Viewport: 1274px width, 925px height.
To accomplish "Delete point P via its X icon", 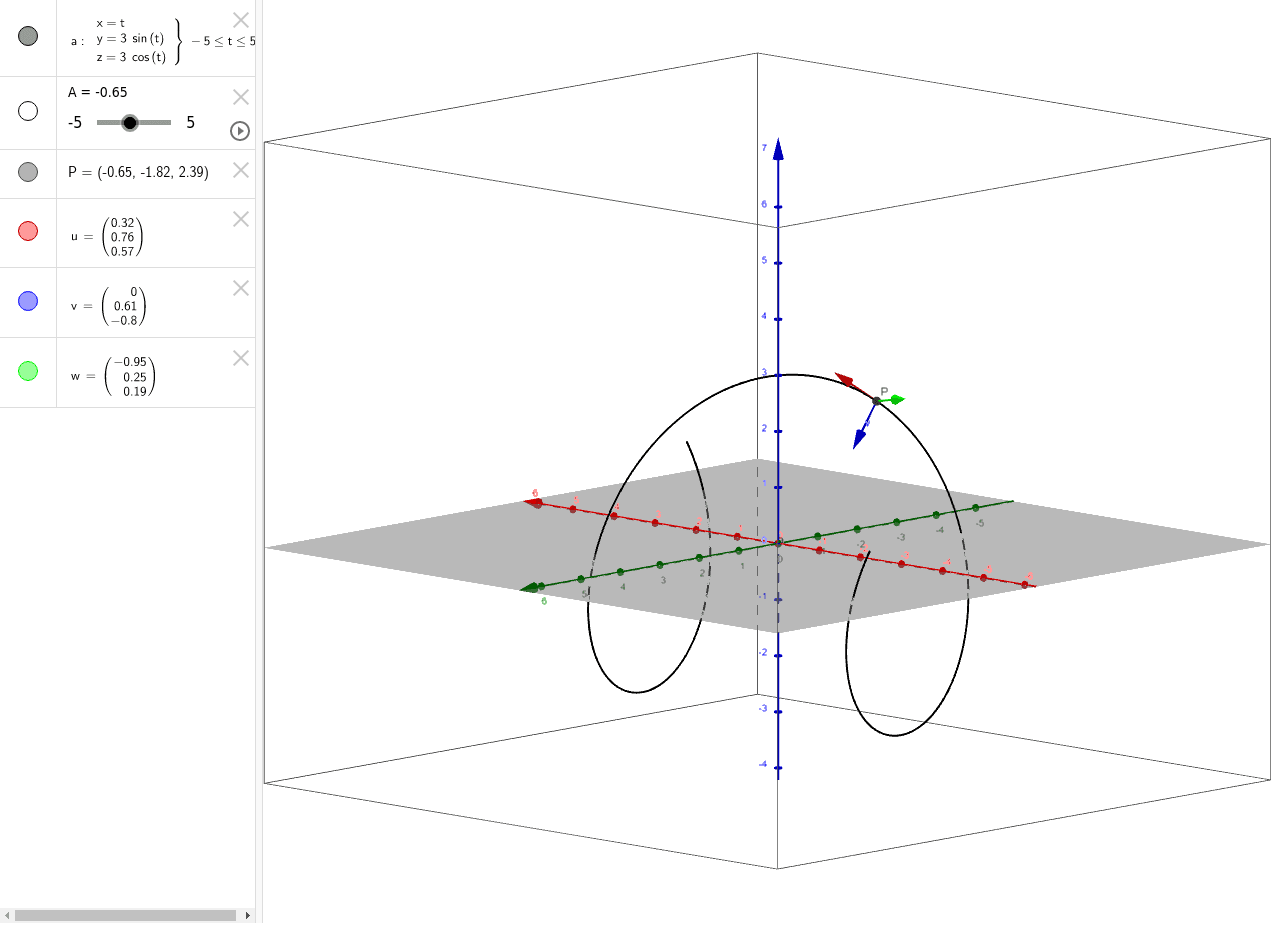I will [239, 170].
